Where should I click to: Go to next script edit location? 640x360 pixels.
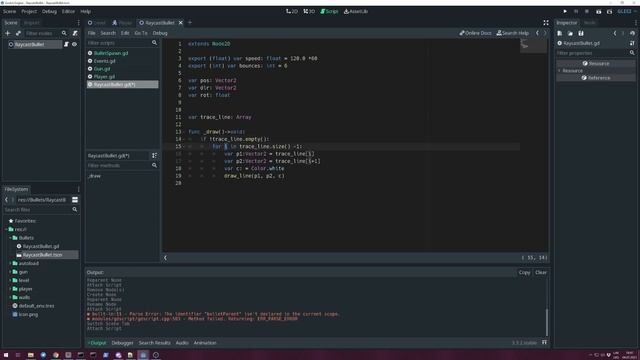click(x=545, y=33)
